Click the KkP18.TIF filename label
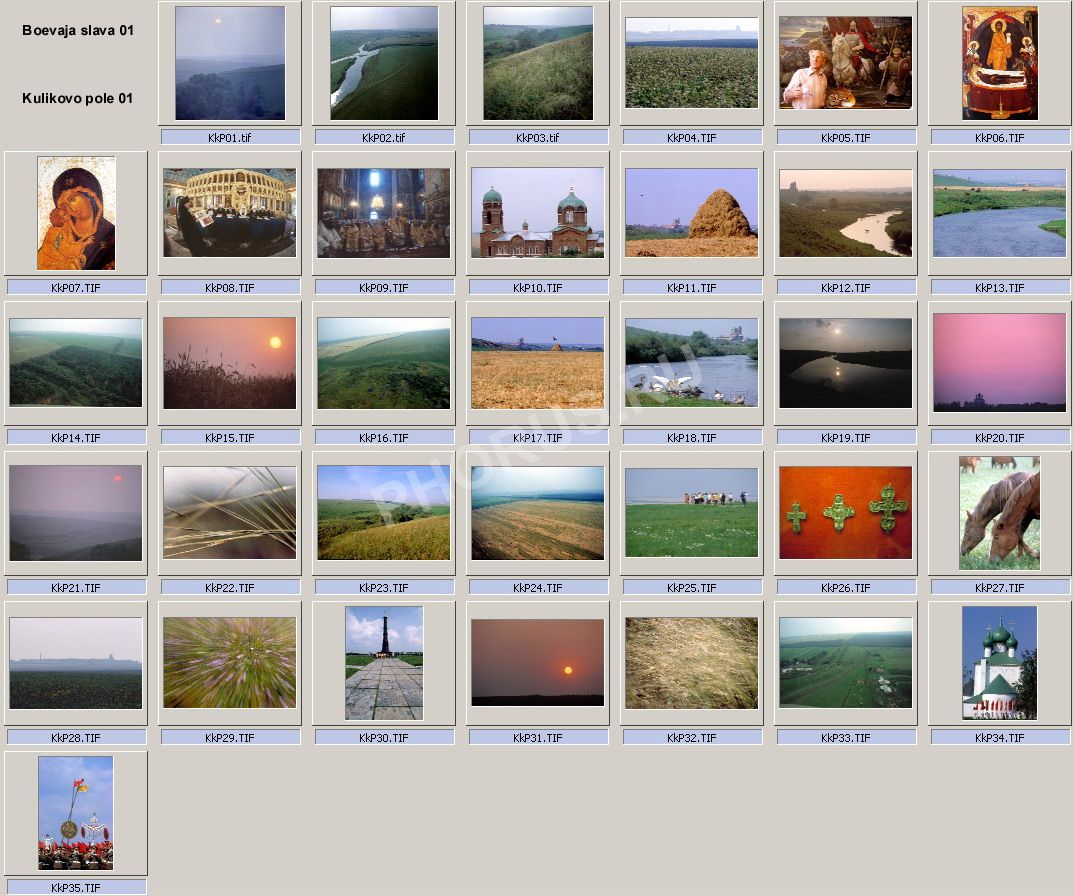This screenshot has width=1074, height=896. [x=692, y=438]
